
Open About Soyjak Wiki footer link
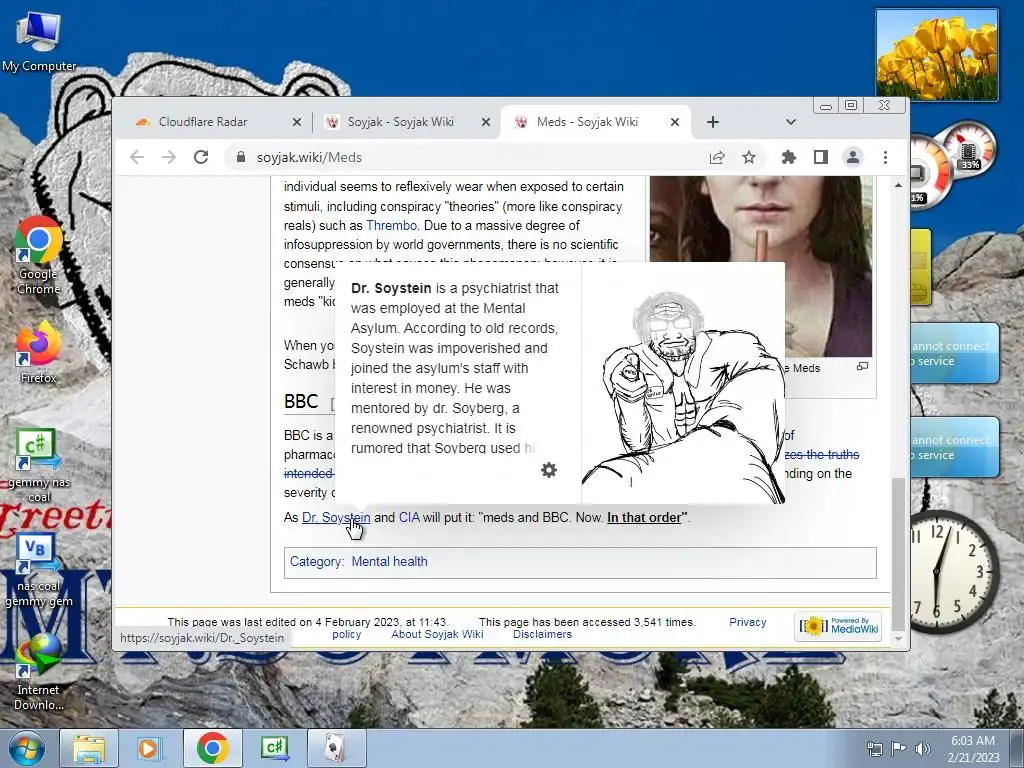click(437, 634)
